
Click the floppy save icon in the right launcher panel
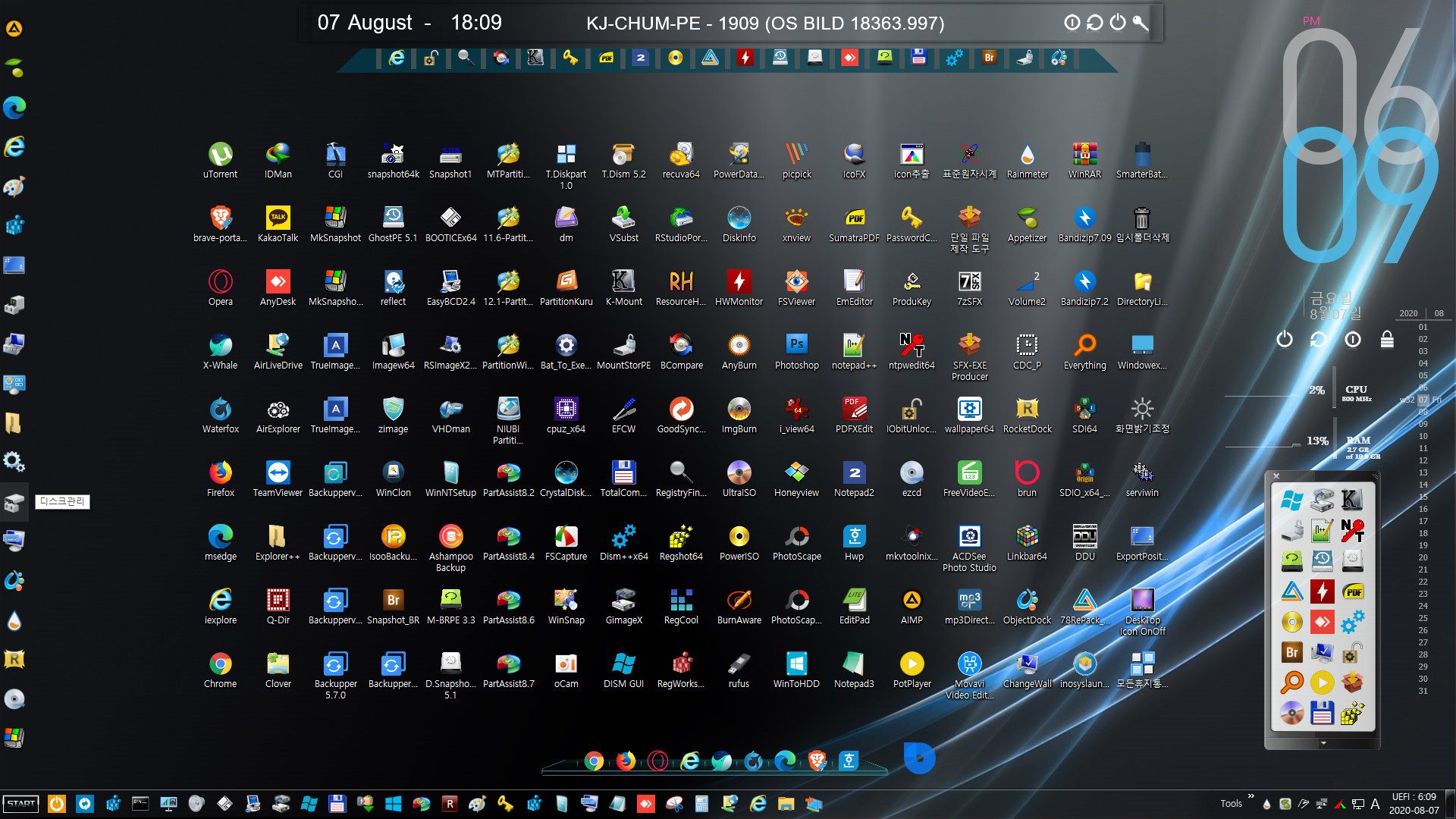(x=1322, y=713)
